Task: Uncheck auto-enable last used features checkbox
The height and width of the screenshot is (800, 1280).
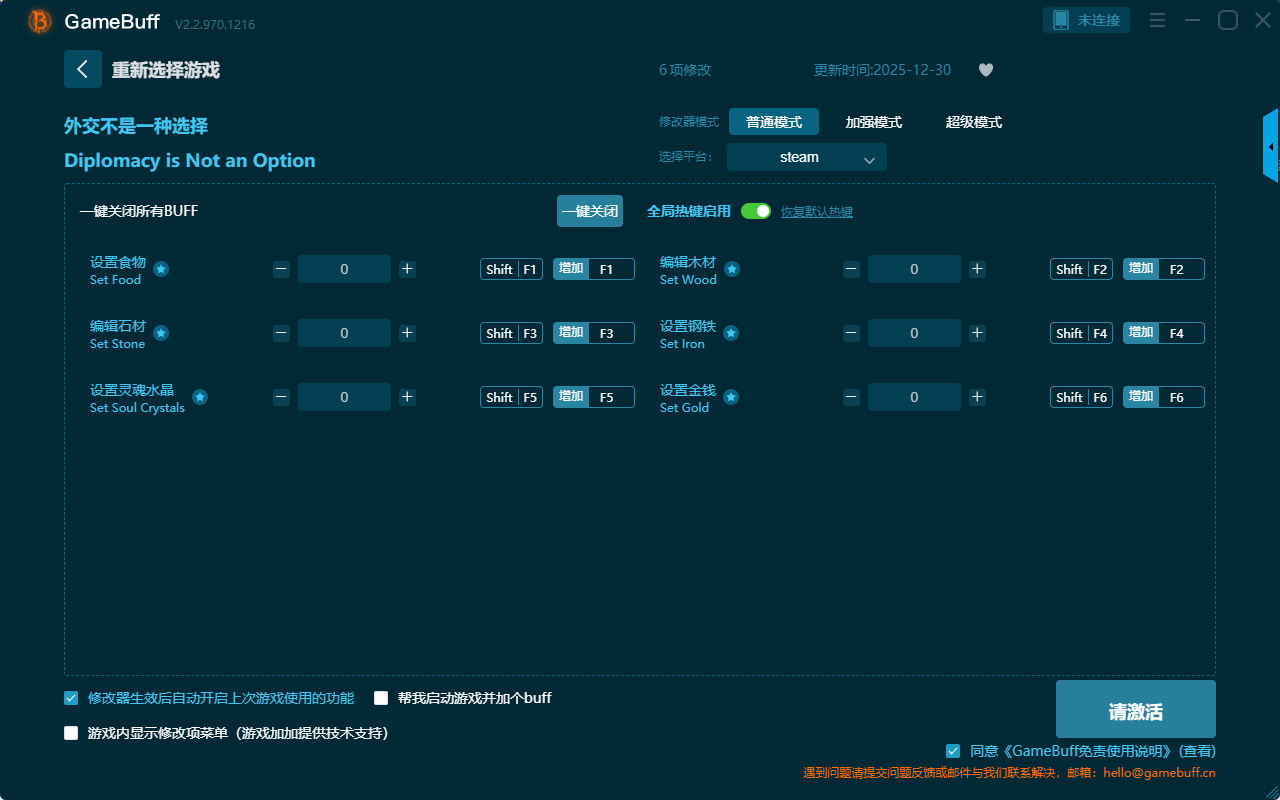Action: [x=71, y=698]
